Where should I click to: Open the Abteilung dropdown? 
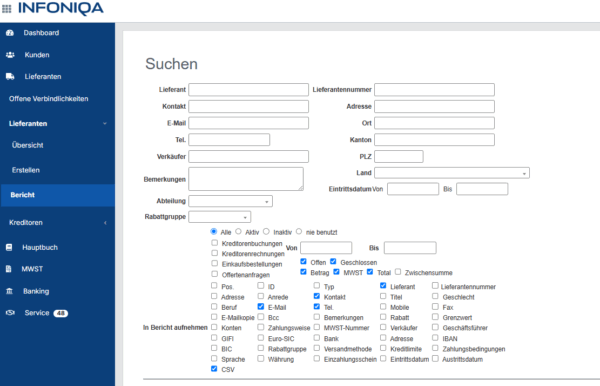230,201
